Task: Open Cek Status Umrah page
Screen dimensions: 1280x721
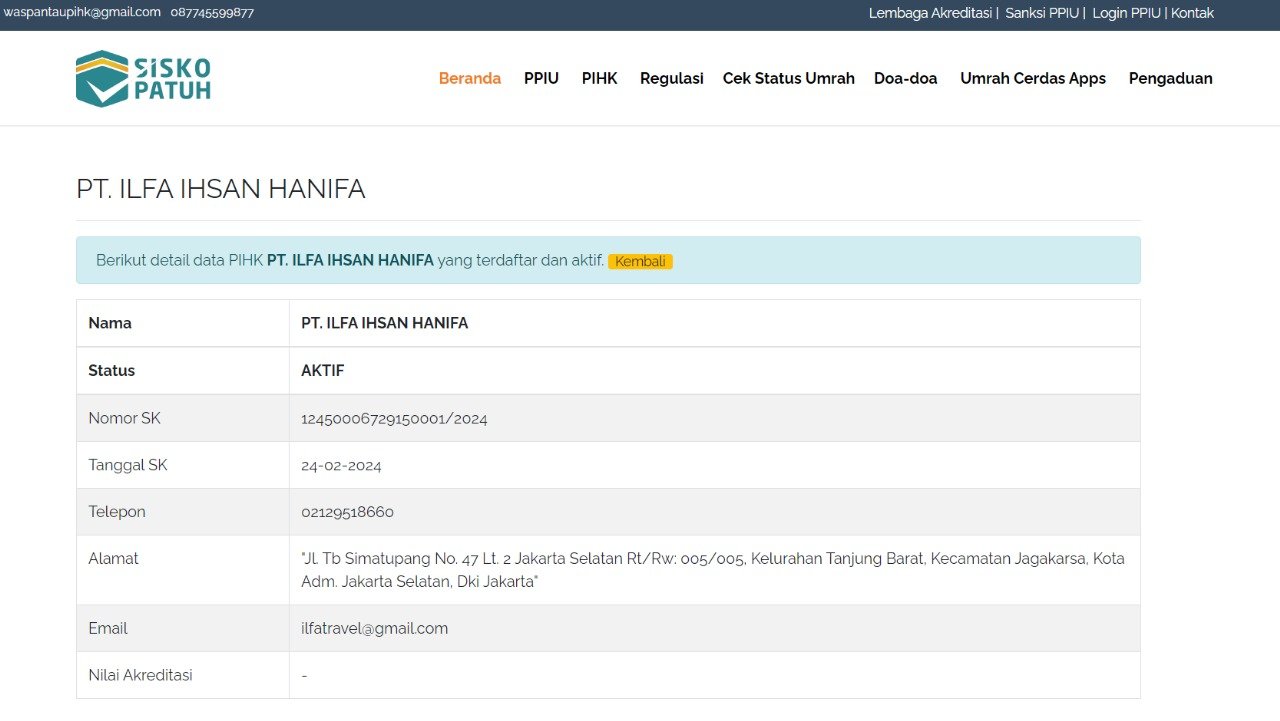Action: pyautogui.click(x=788, y=78)
